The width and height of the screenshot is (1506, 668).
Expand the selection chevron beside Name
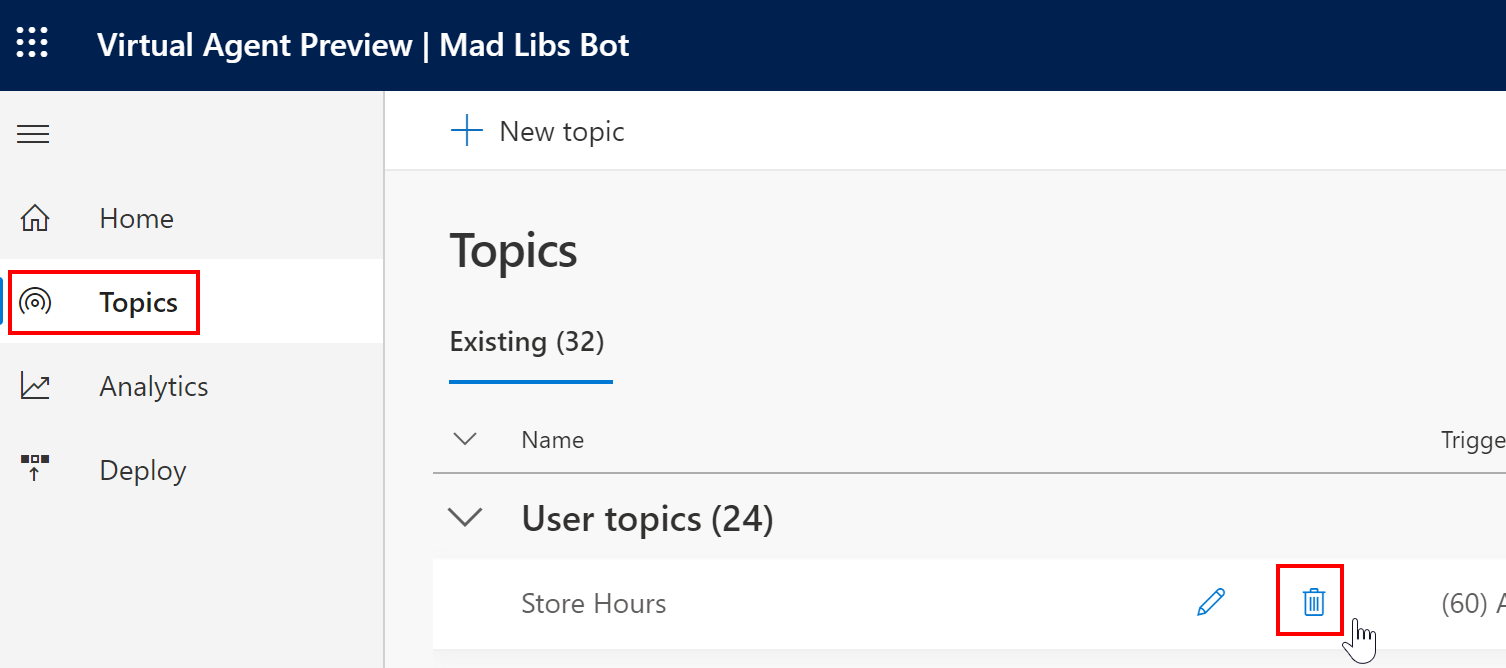(x=464, y=439)
